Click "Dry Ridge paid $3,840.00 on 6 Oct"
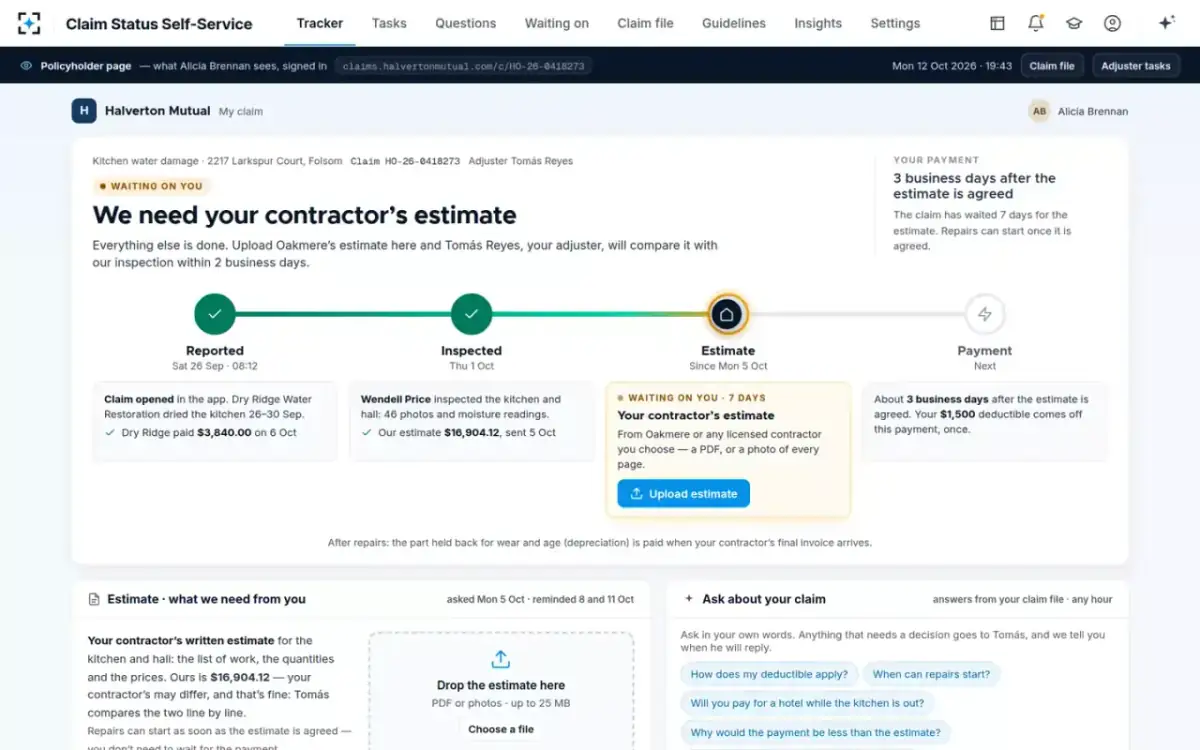Screen dimensions: 1200x750 (x=209, y=433)
